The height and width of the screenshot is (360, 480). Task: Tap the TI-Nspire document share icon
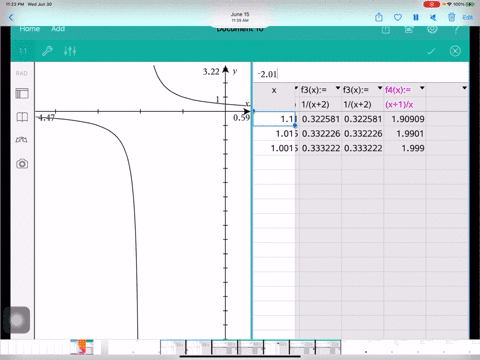pos(386,30)
